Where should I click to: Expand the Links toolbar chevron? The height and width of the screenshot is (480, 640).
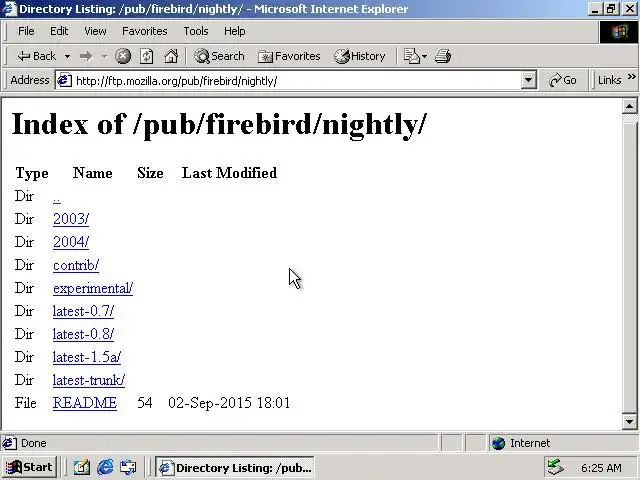[631, 76]
